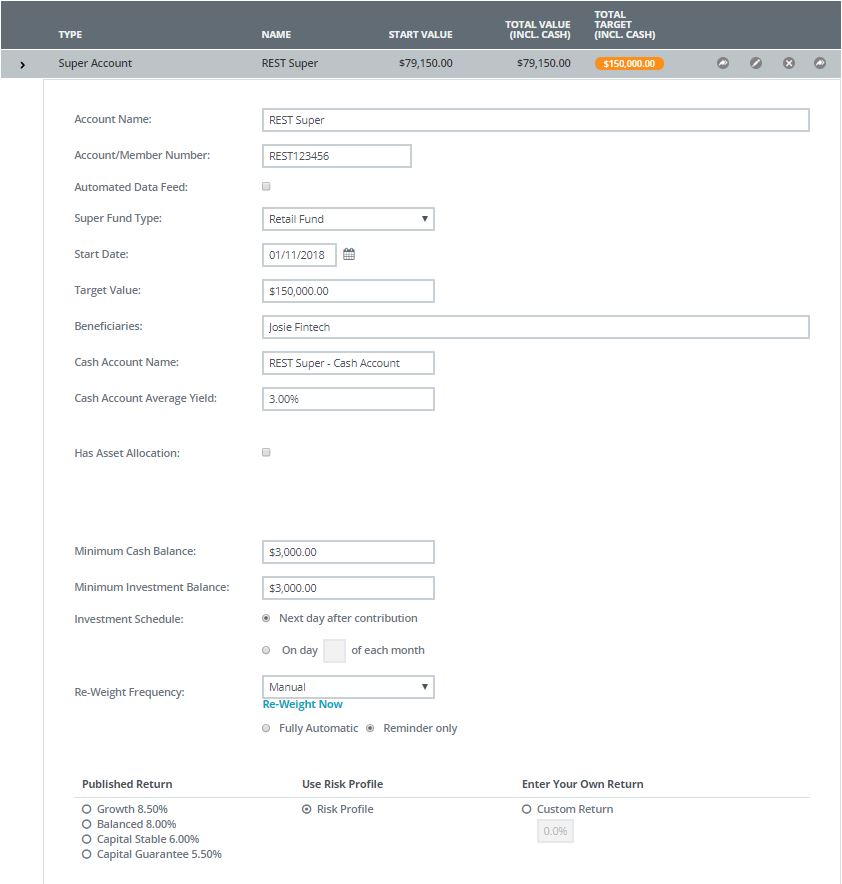Choose the Fully Automatic radio button
The image size is (842, 884).
click(x=266, y=728)
